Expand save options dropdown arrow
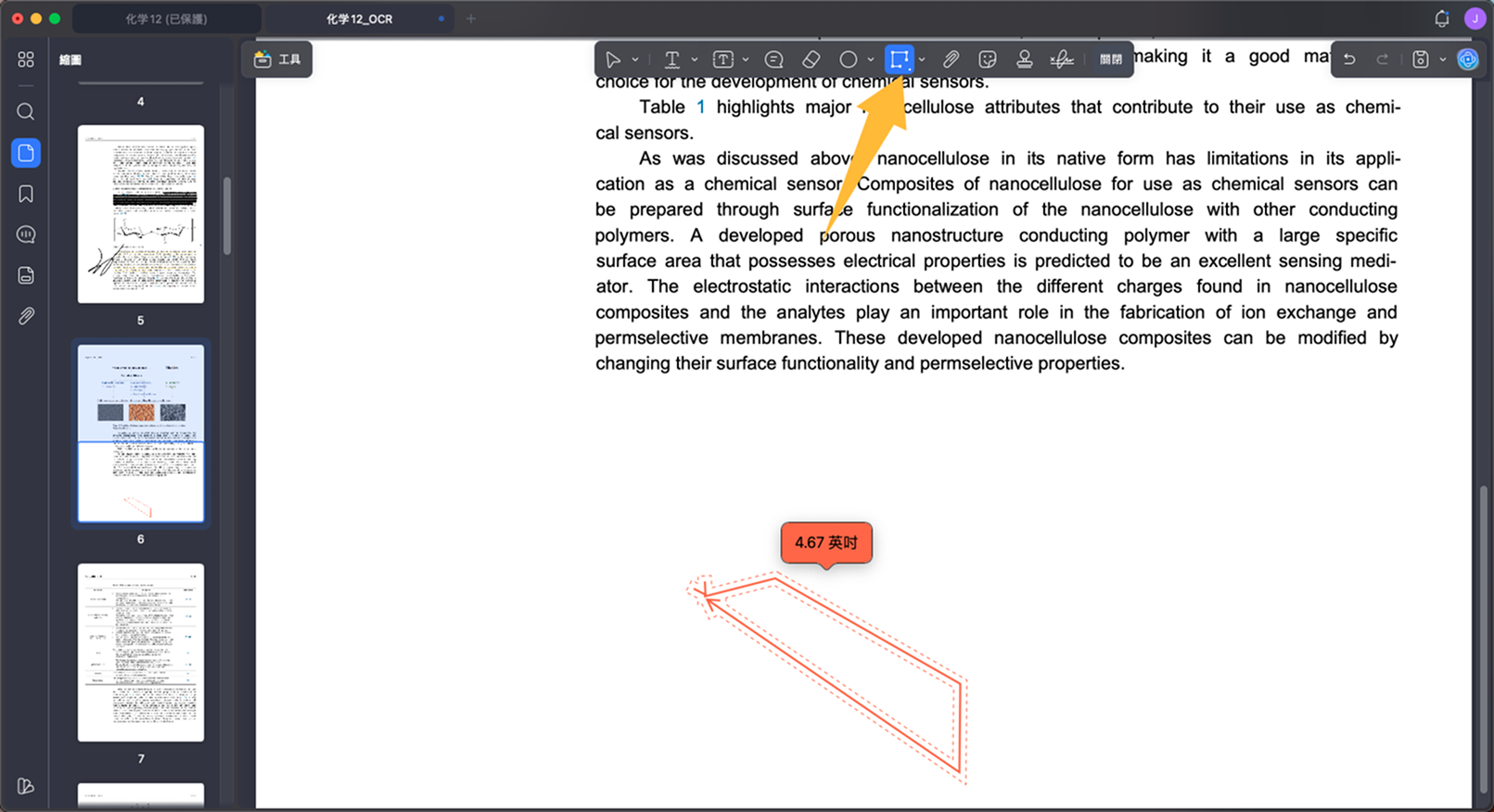This screenshot has width=1494, height=812. (x=1443, y=59)
